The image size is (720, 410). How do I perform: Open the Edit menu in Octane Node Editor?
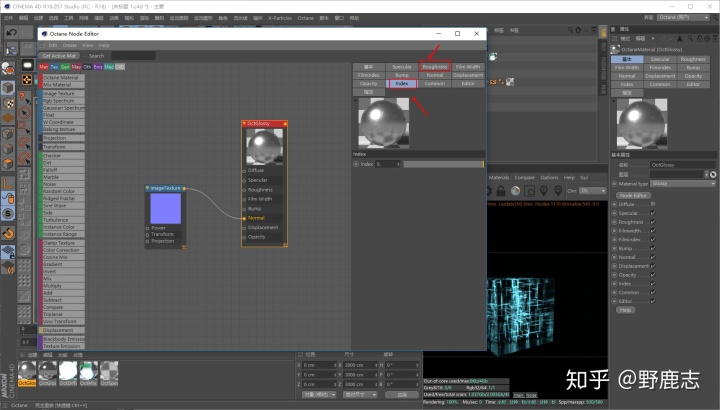point(53,45)
